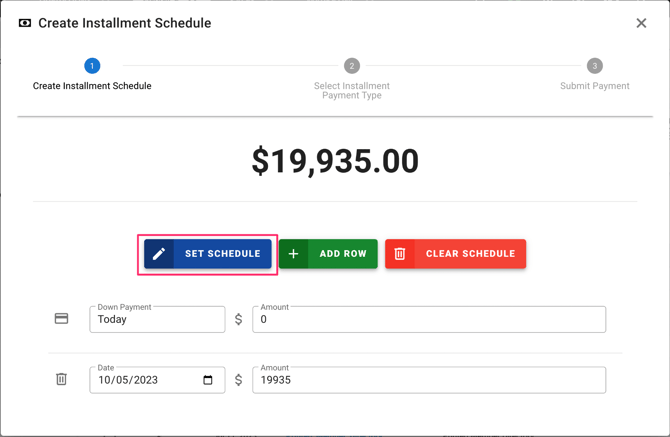Click the dollar sign beside 19935 amount

(238, 380)
